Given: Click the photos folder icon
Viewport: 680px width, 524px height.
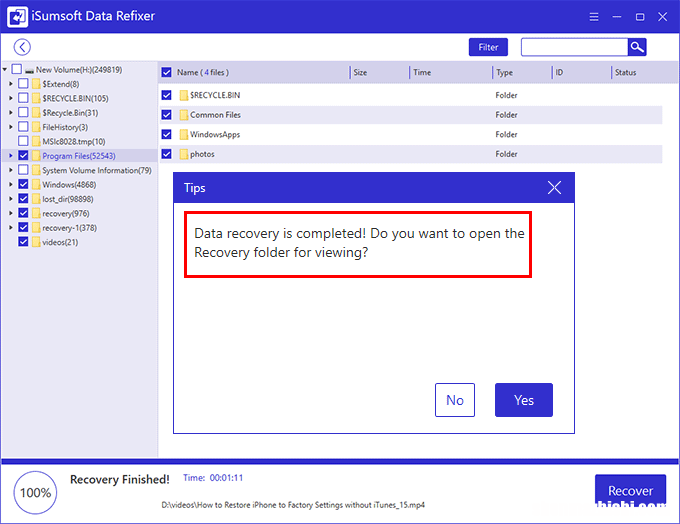Looking at the screenshot, I should [x=183, y=154].
